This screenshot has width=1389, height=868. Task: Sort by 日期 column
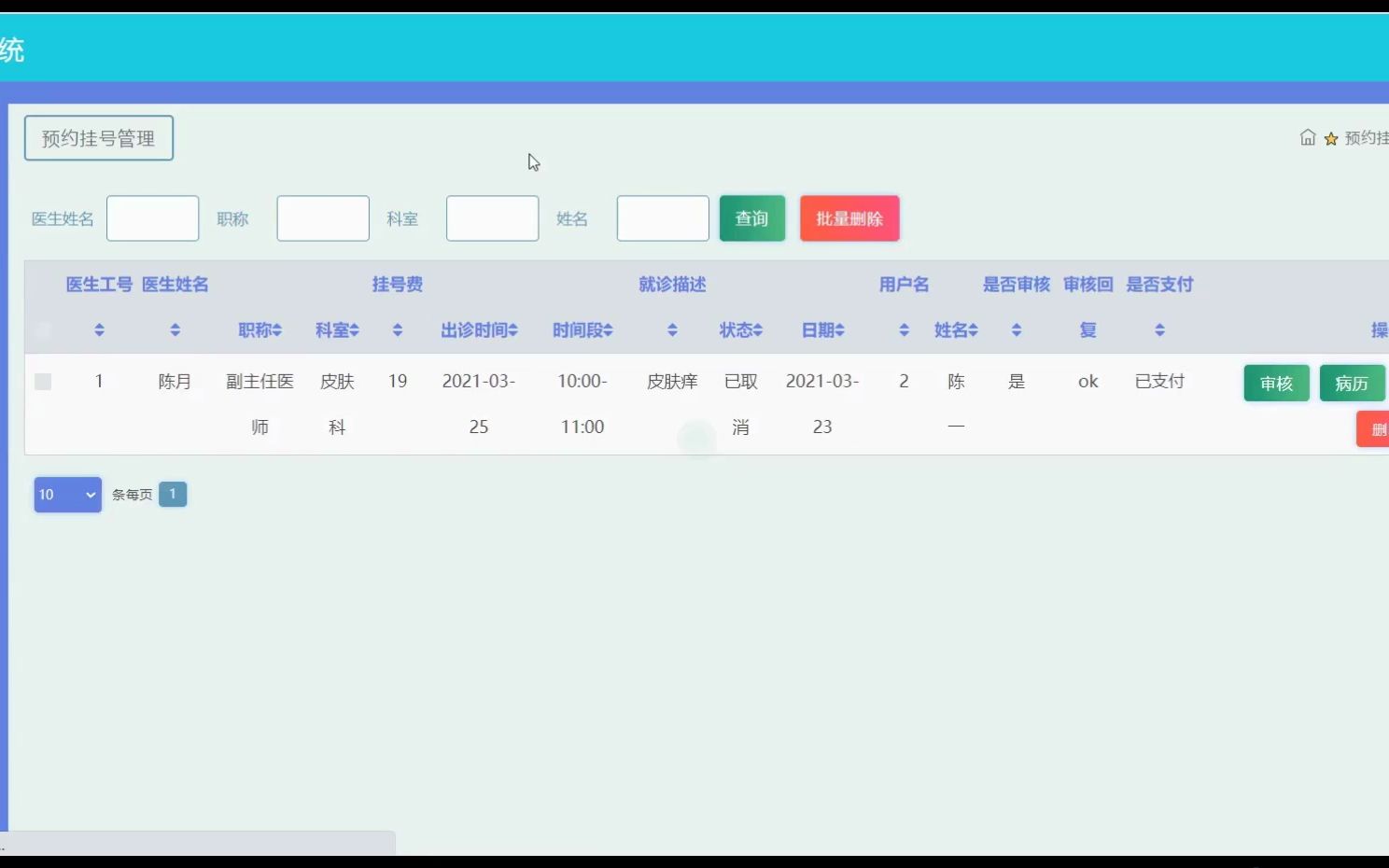pyautogui.click(x=823, y=330)
